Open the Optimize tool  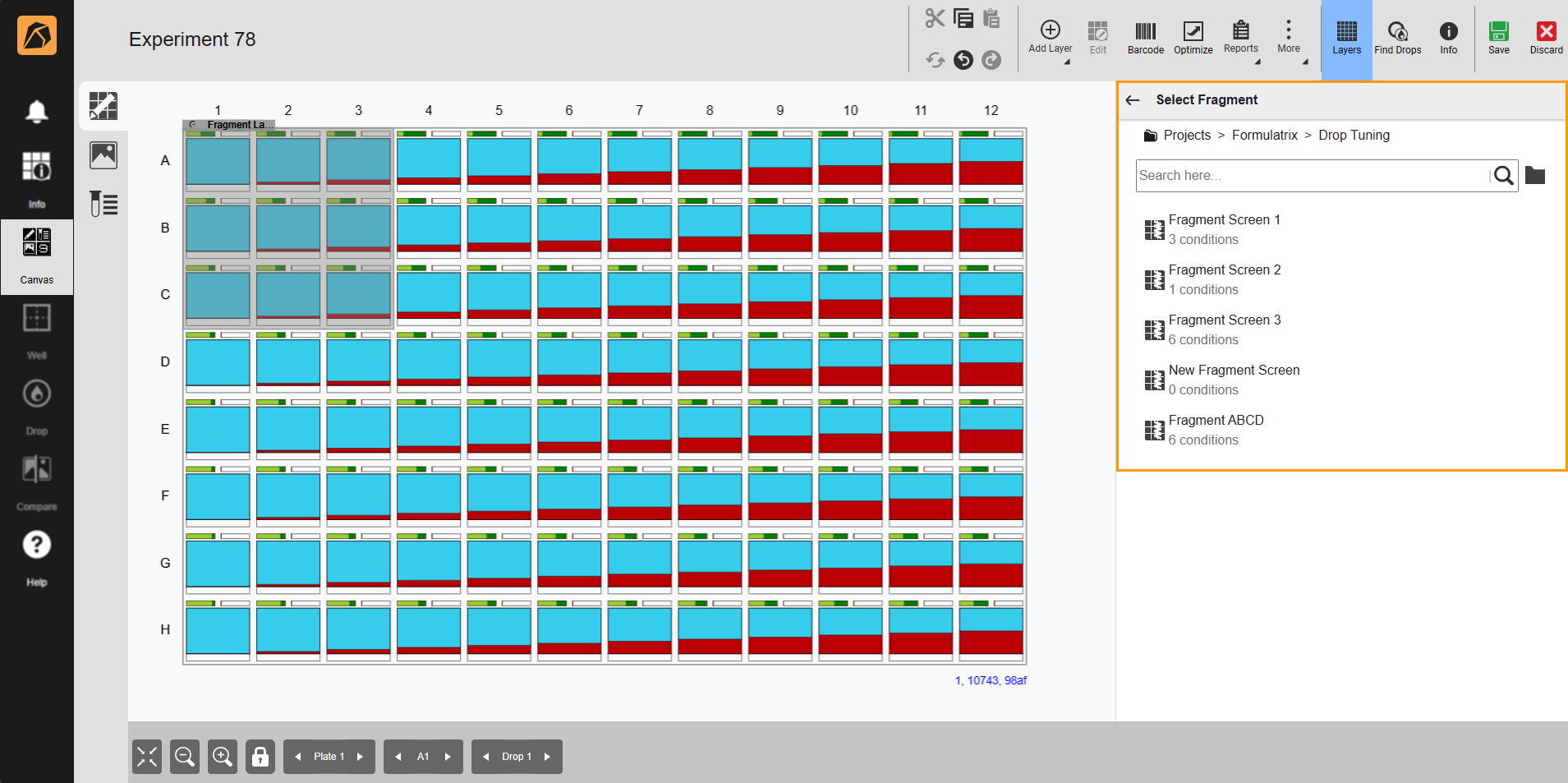pyautogui.click(x=1193, y=39)
